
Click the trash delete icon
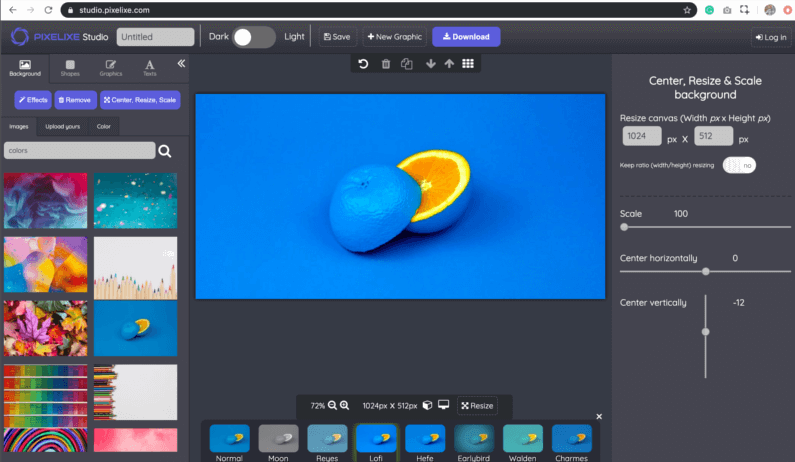coord(385,64)
